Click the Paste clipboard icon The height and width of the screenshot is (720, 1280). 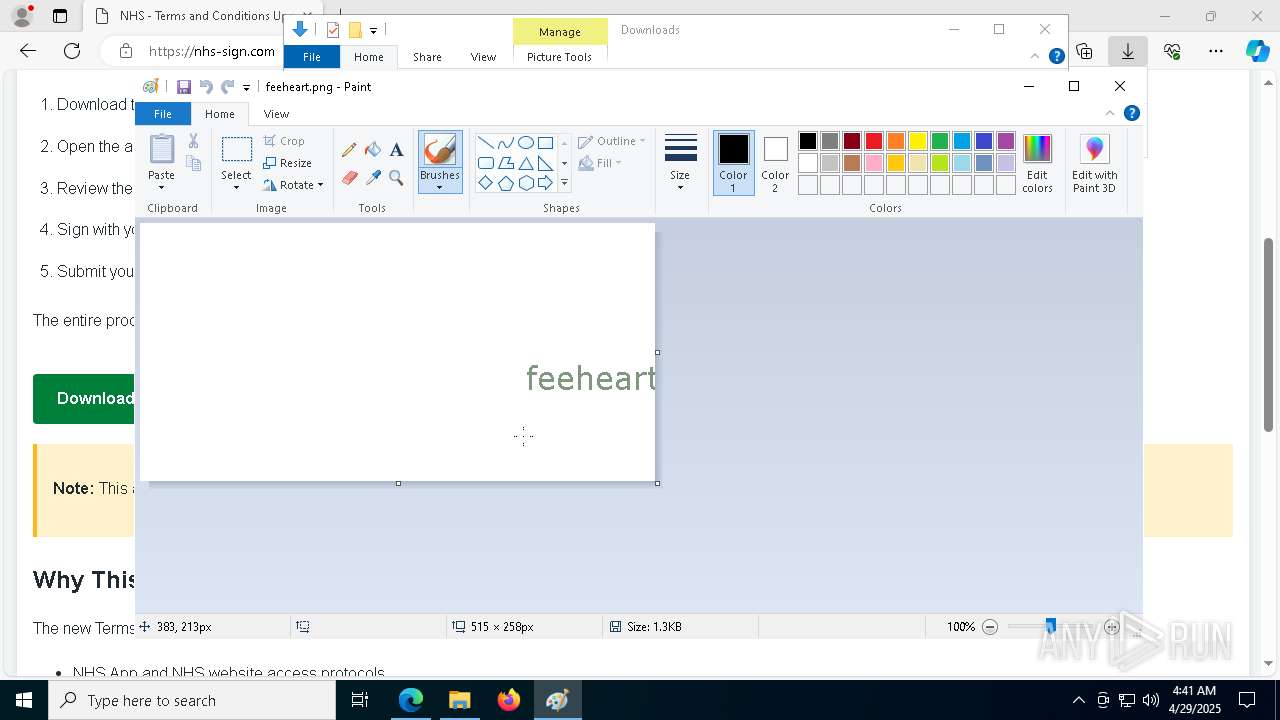161,149
